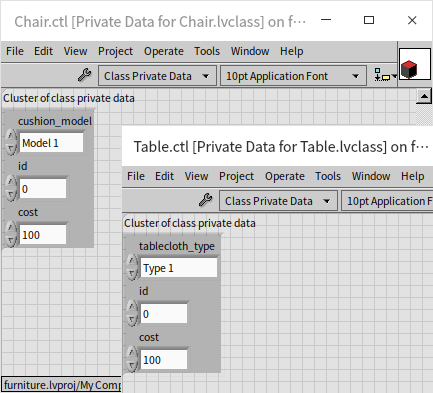433x393 pixels.
Task: Increment cushion_model value in Chair.ctl
Action: (x=11, y=136)
